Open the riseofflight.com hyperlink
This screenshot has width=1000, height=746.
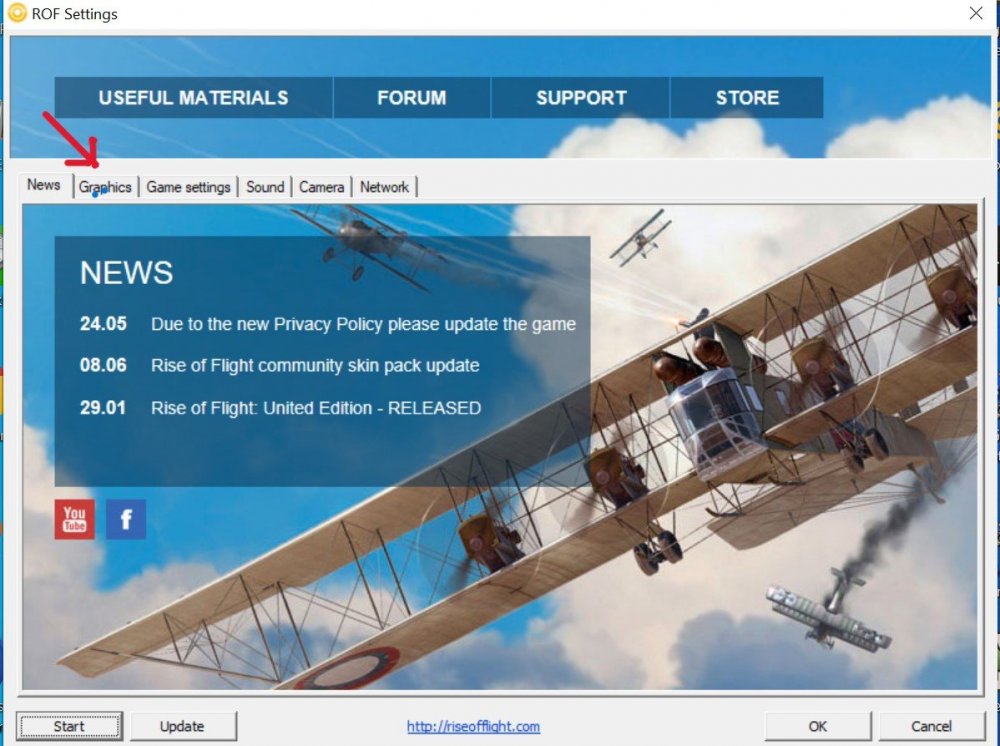[x=473, y=727]
